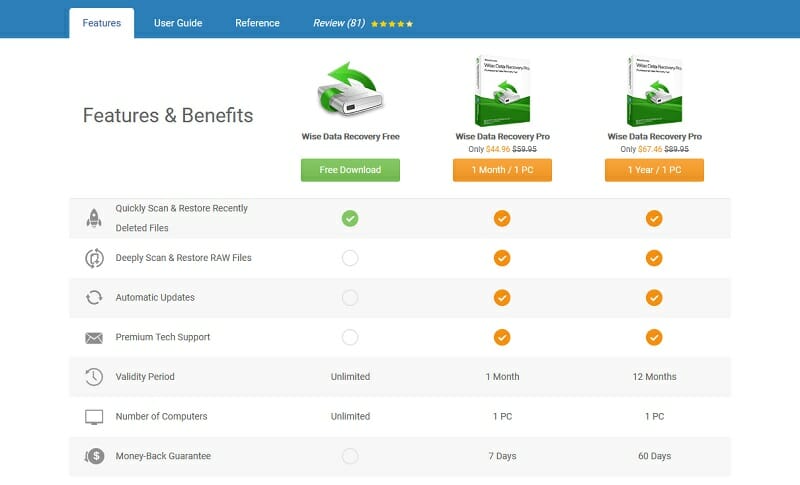
Task: Click the 'Number of Computers' label
Action: tap(161, 416)
